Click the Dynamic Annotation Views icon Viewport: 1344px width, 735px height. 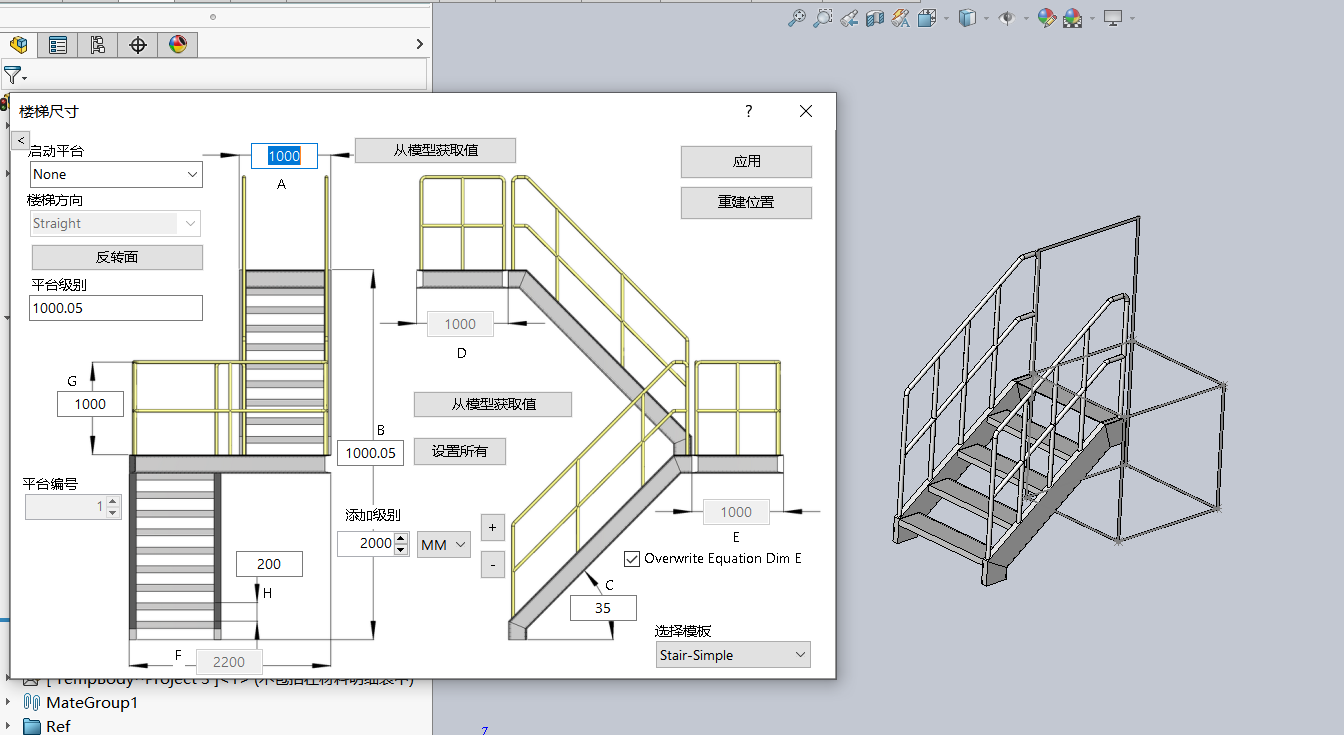(901, 18)
